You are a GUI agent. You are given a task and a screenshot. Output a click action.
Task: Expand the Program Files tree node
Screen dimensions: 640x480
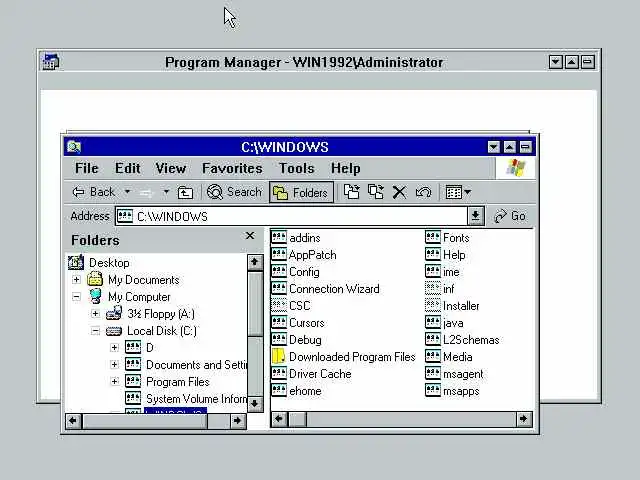click(114, 382)
